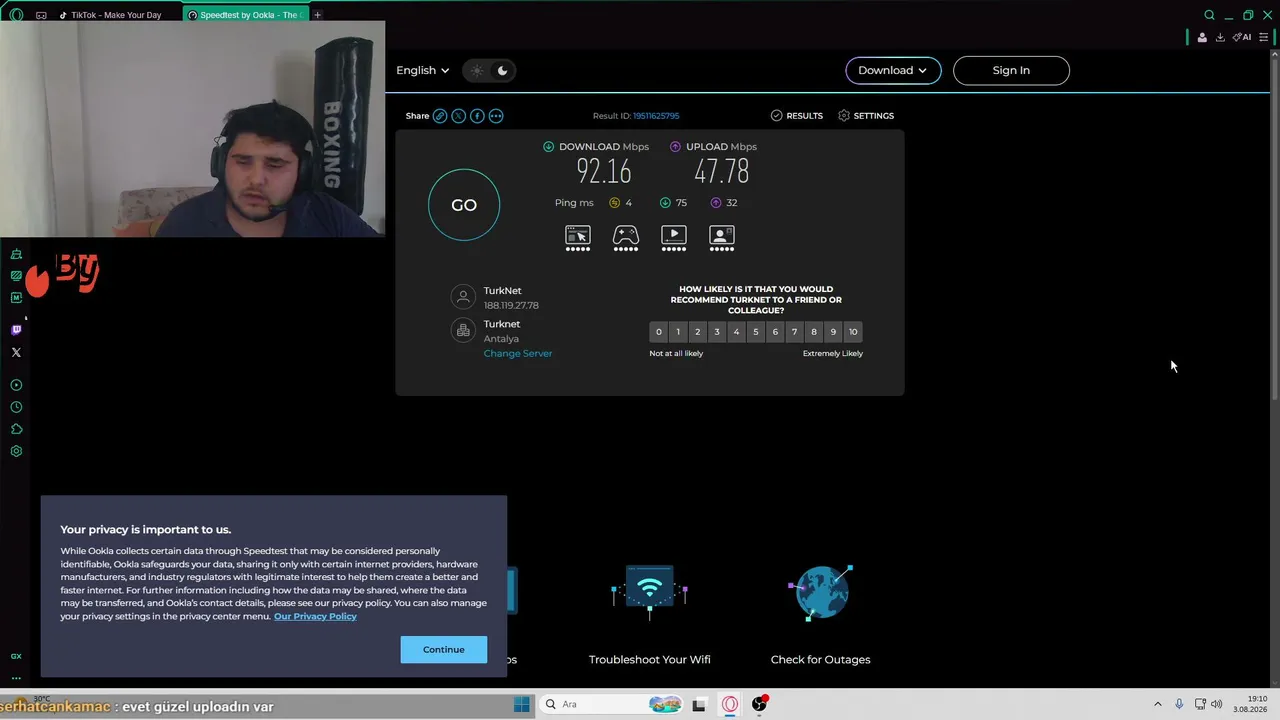Open browser profile account icon
This screenshot has width=1280, height=720.
click(1202, 38)
